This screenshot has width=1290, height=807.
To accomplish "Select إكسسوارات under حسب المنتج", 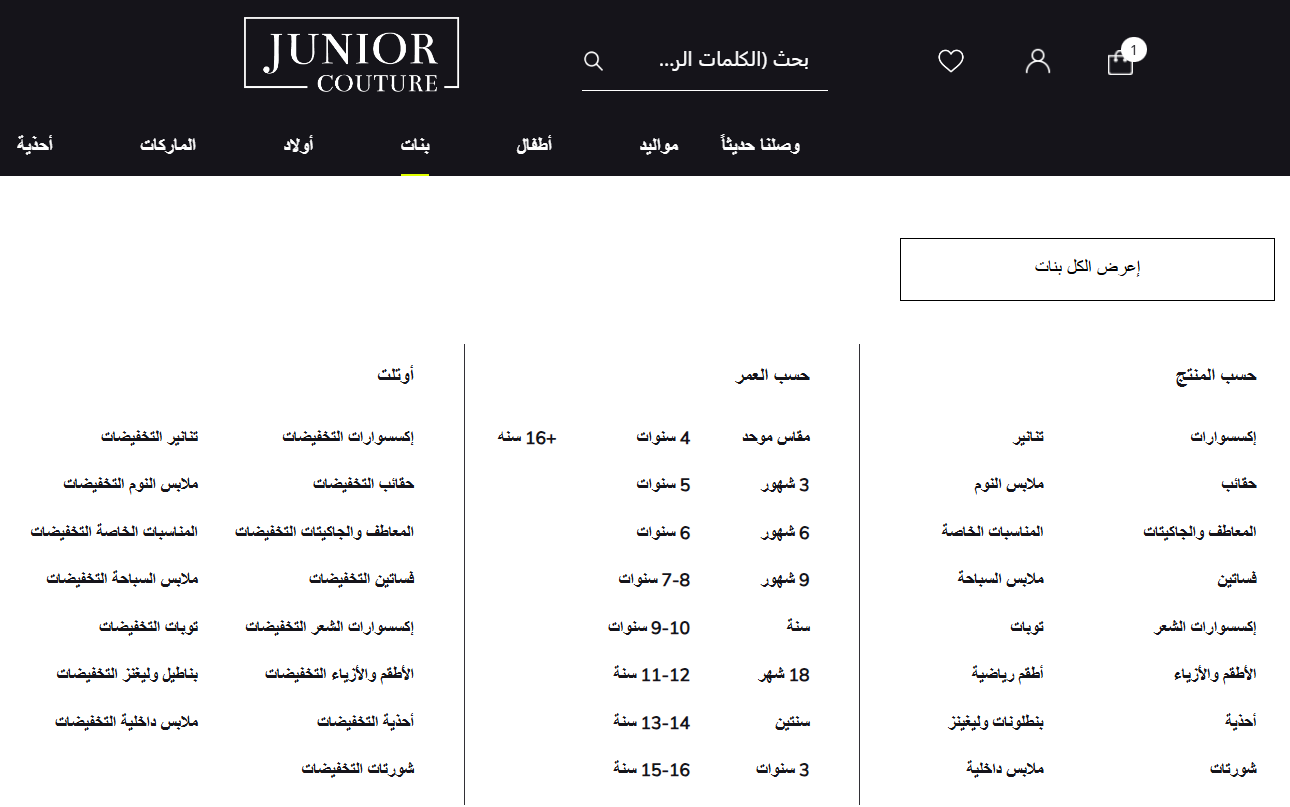I will (x=1223, y=437).
